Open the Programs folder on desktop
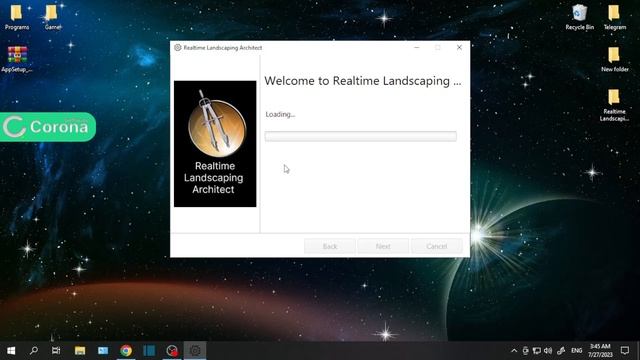This screenshot has height=360, width=640. click(x=16, y=17)
